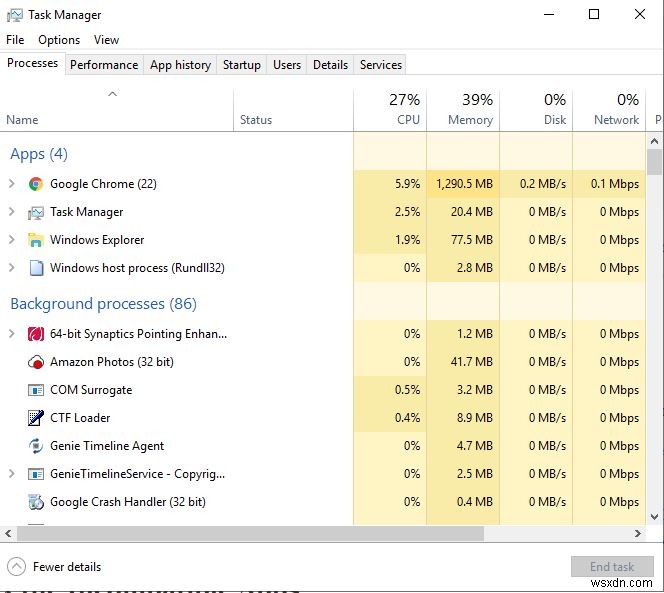Select the Apps (4) group heading

click(x=39, y=154)
